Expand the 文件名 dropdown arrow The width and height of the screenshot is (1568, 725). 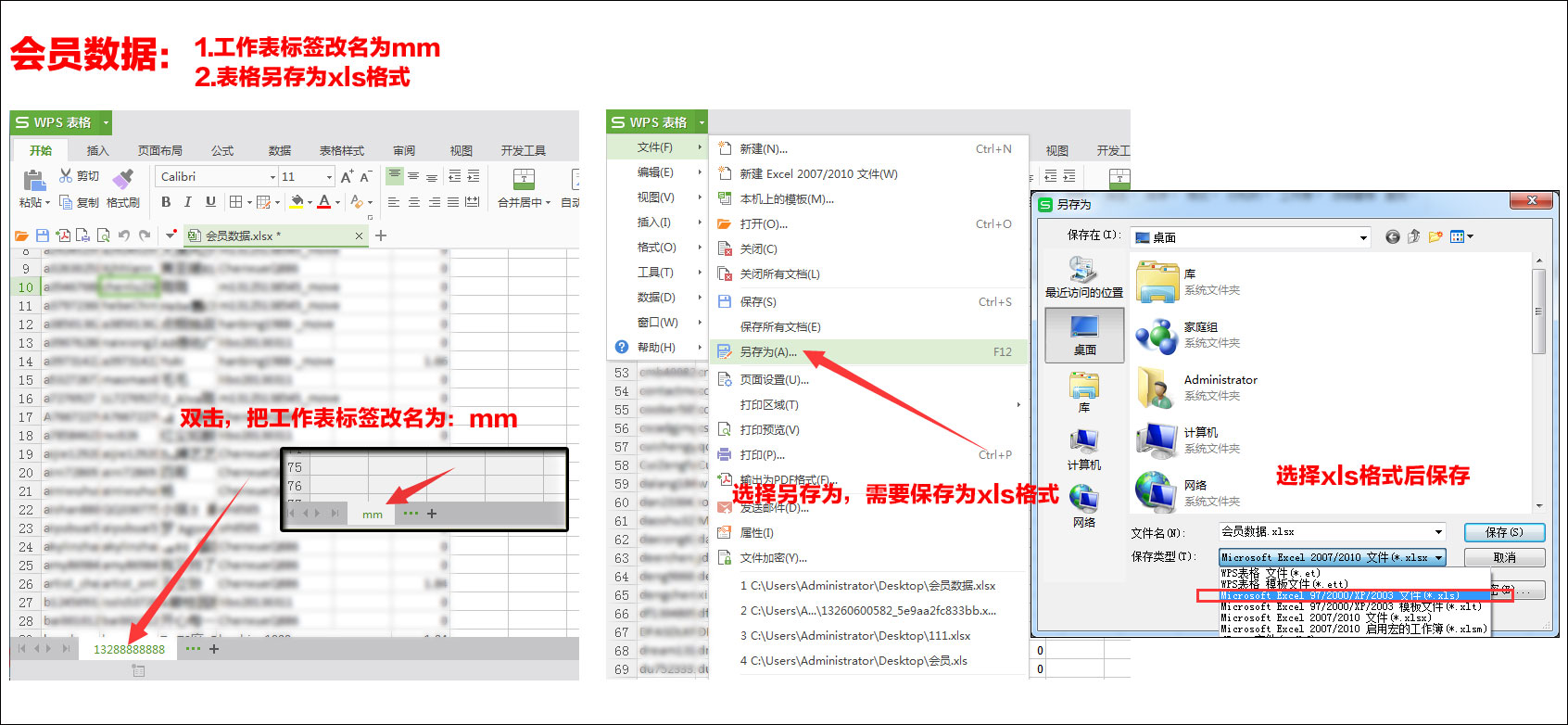click(x=1438, y=532)
